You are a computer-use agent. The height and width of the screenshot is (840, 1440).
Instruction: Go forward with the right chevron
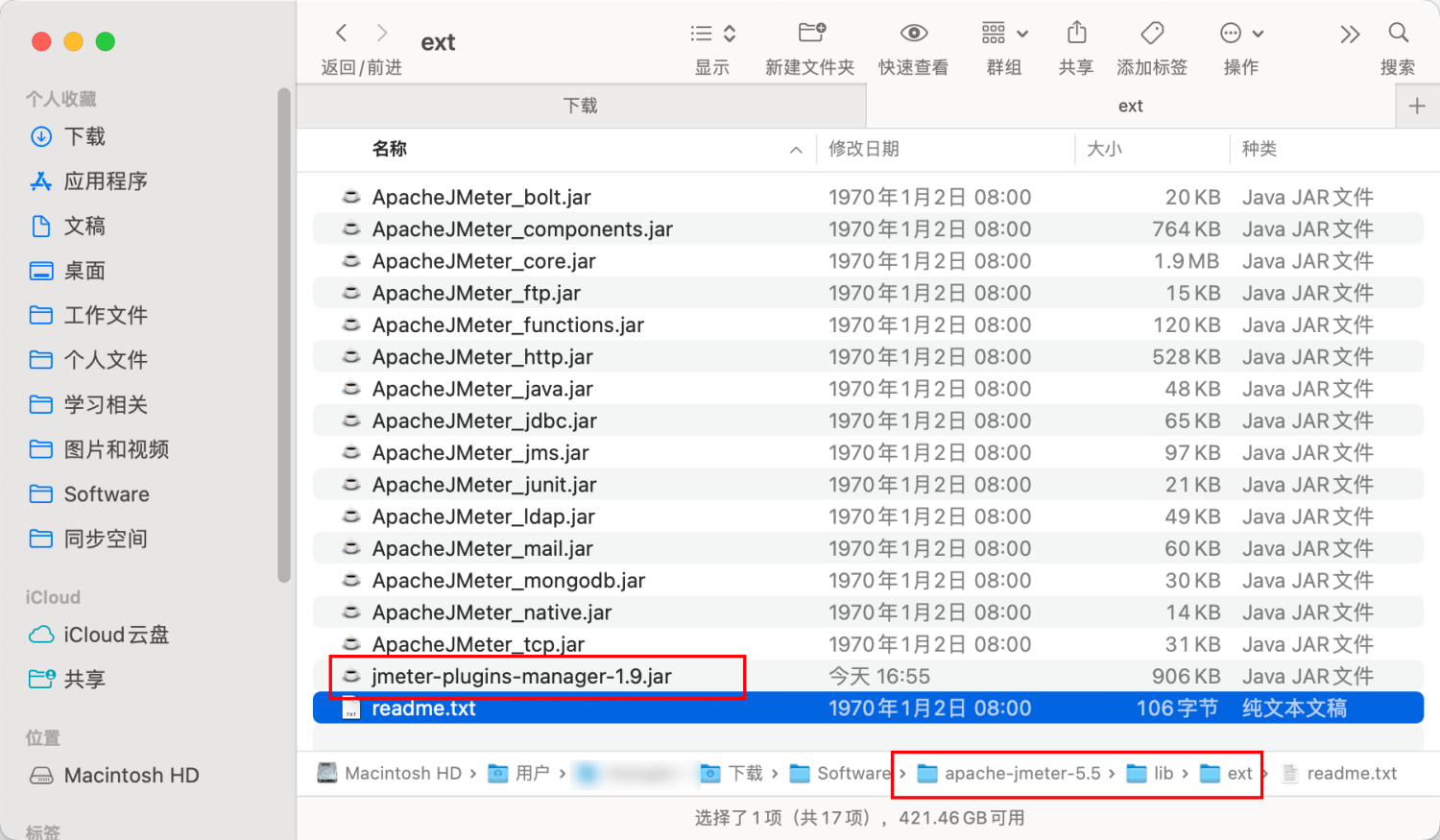tap(382, 34)
